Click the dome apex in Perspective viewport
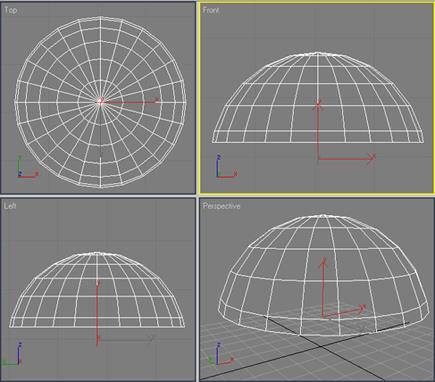The image size is (435, 382). (x=323, y=216)
